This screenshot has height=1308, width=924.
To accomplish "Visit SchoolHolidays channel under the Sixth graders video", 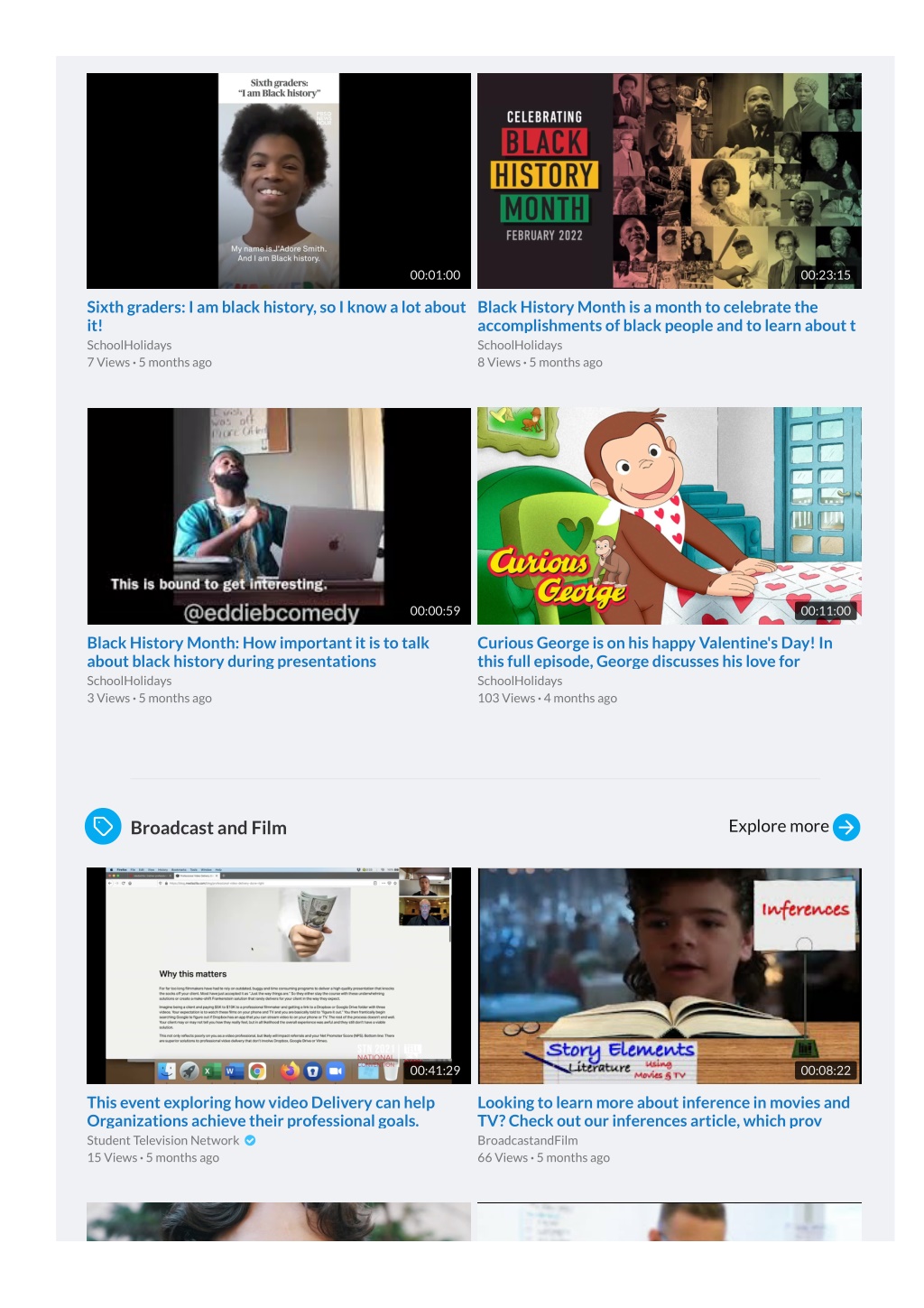I will tap(129, 345).
